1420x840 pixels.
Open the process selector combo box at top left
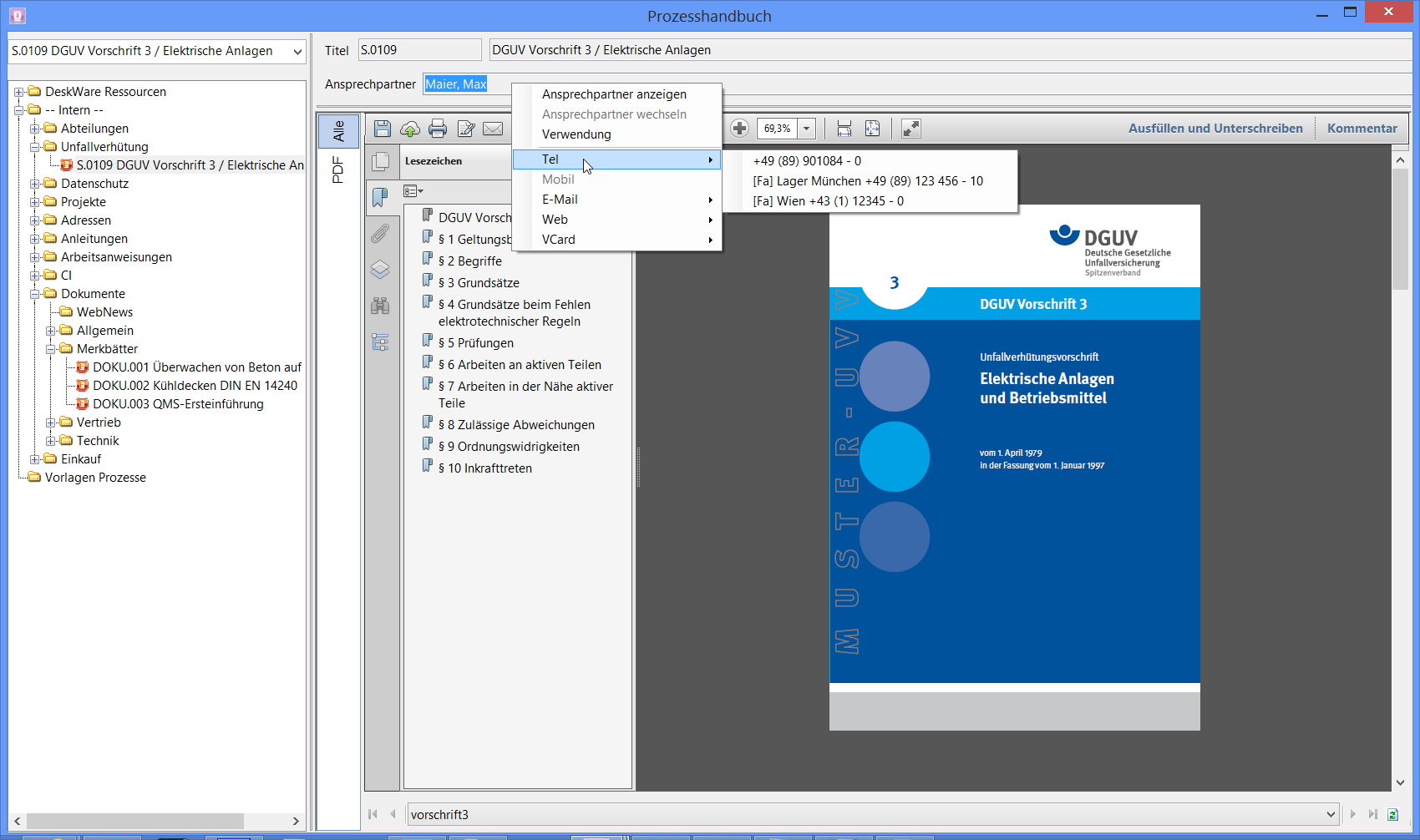coord(157,51)
